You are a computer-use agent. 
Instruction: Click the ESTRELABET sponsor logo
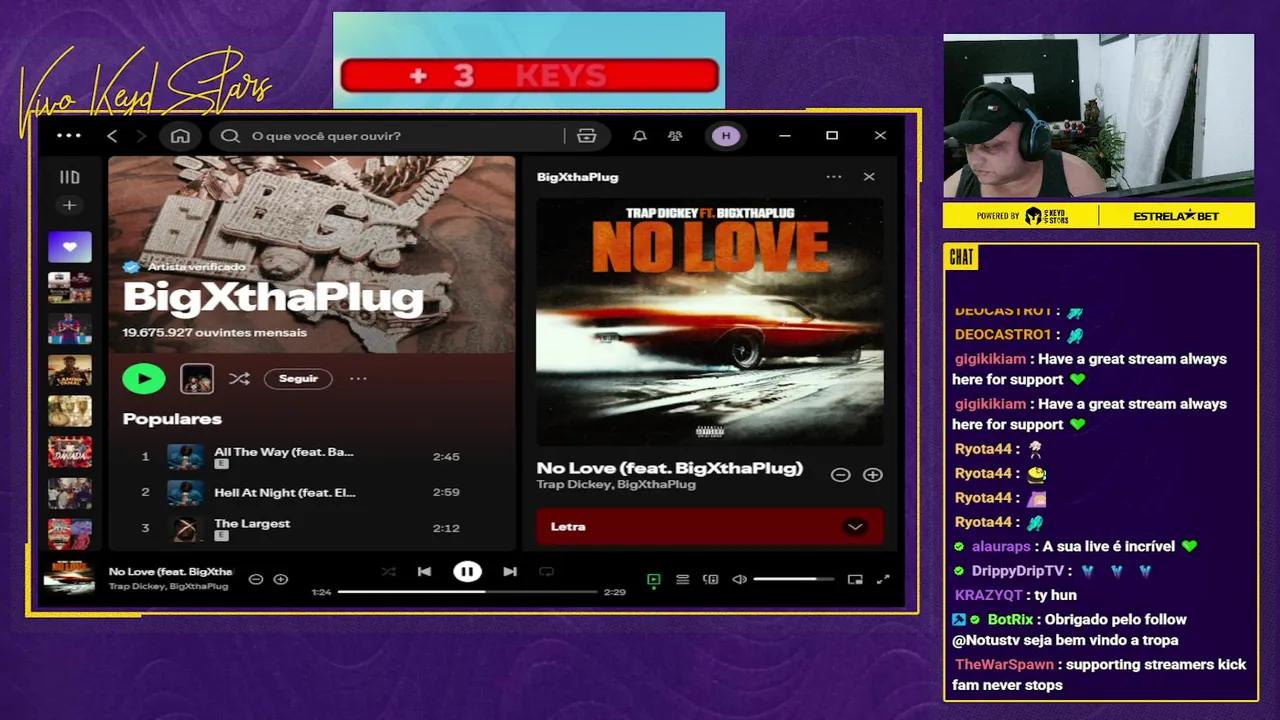[x=1176, y=216]
